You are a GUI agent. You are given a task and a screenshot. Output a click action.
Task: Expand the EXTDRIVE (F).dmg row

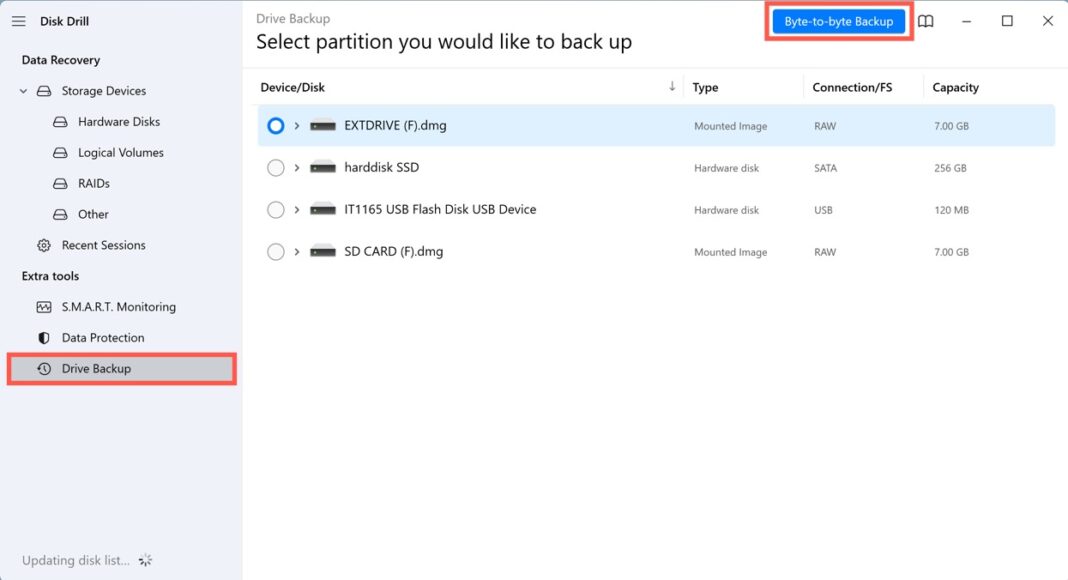pyautogui.click(x=297, y=126)
